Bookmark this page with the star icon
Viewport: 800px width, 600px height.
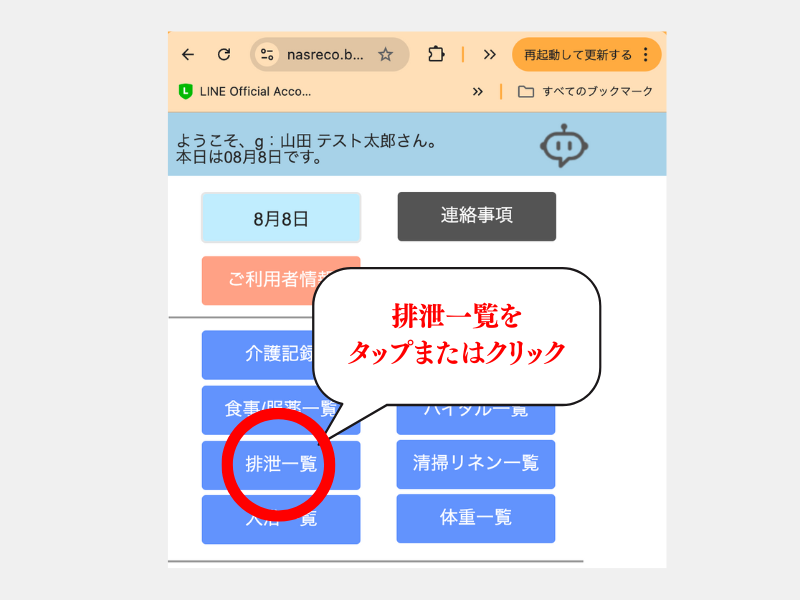385,55
